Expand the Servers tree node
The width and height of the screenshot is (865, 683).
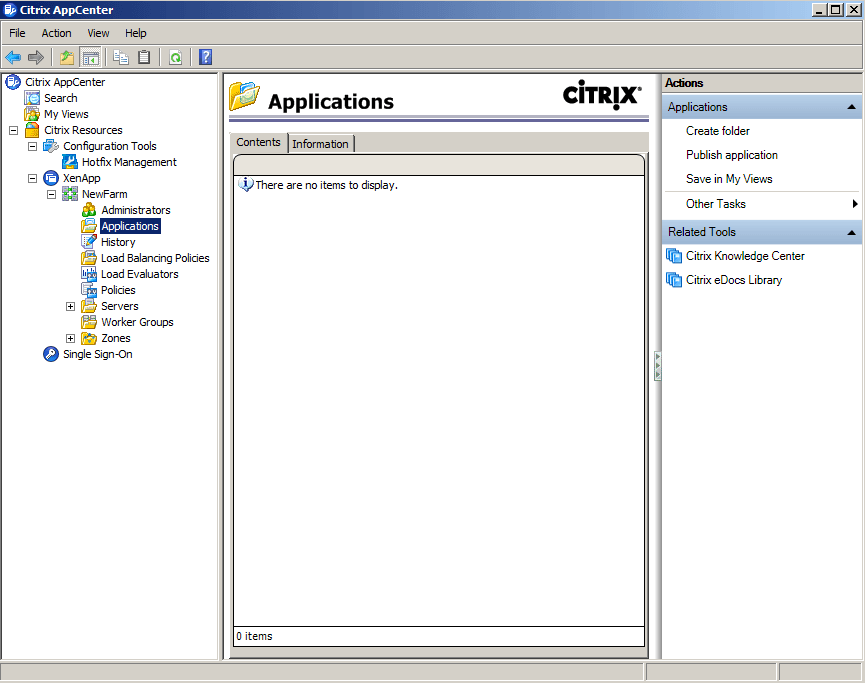tap(70, 305)
